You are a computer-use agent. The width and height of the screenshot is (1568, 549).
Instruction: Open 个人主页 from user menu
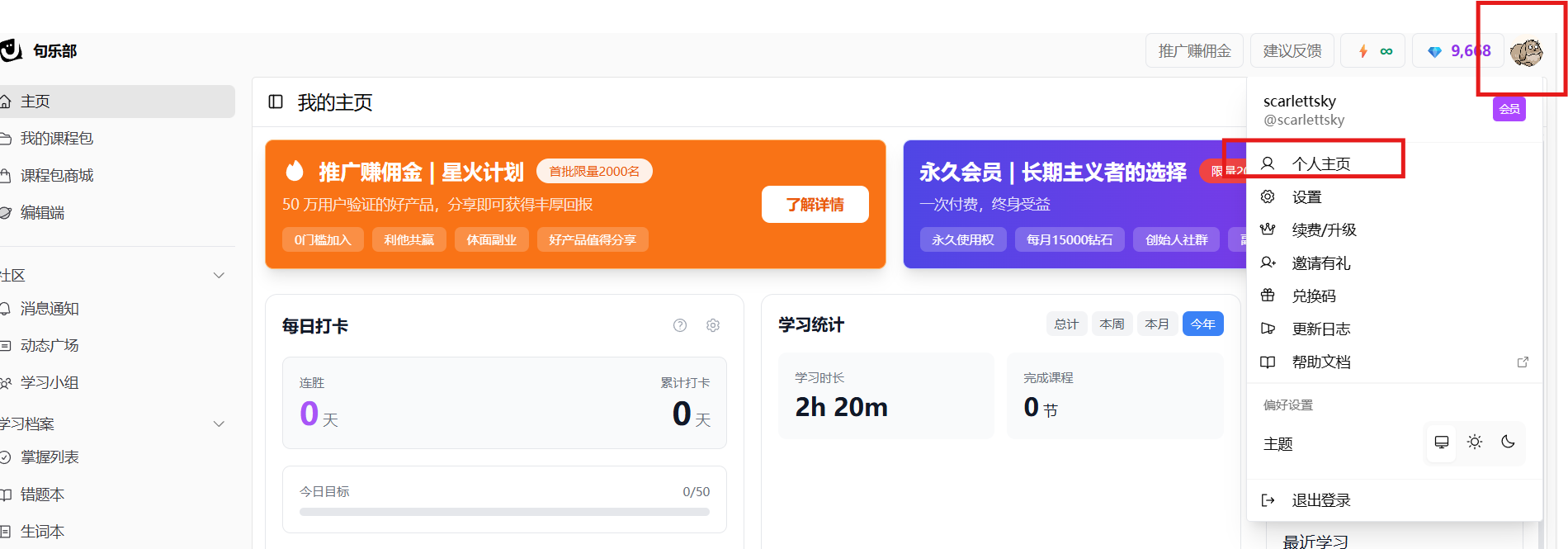(1320, 163)
